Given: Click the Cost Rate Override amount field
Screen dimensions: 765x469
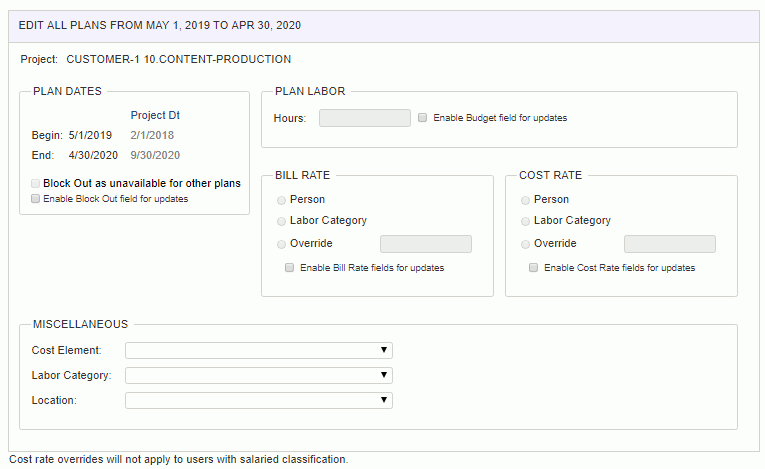Looking at the screenshot, I should 669,244.
